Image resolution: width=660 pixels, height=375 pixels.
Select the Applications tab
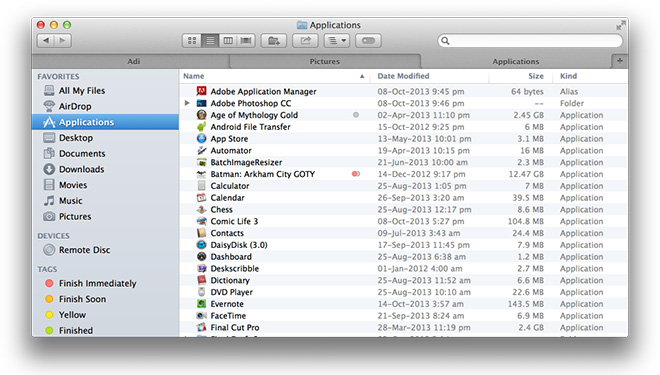[x=516, y=61]
